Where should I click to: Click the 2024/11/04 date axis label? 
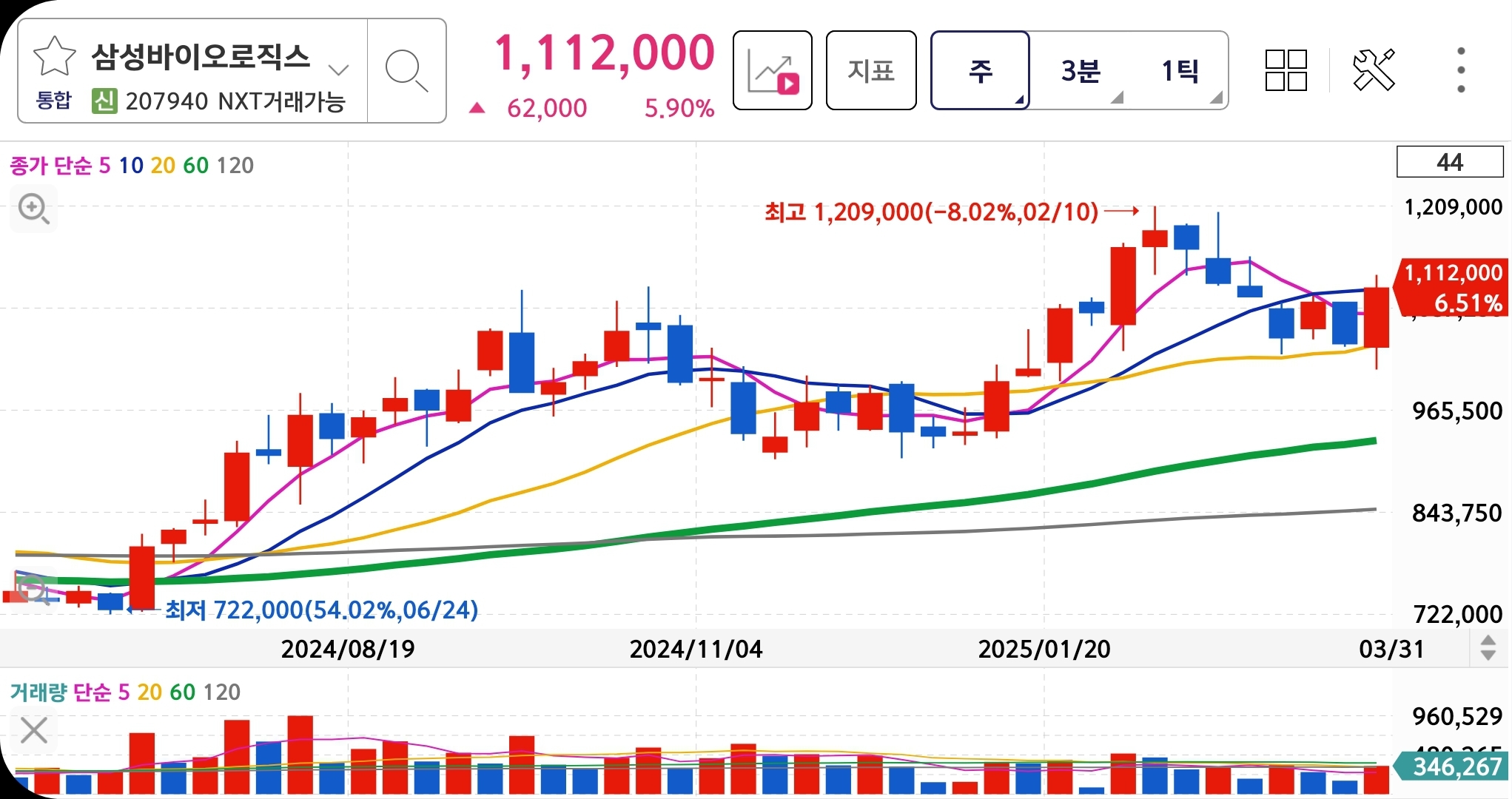[696, 649]
